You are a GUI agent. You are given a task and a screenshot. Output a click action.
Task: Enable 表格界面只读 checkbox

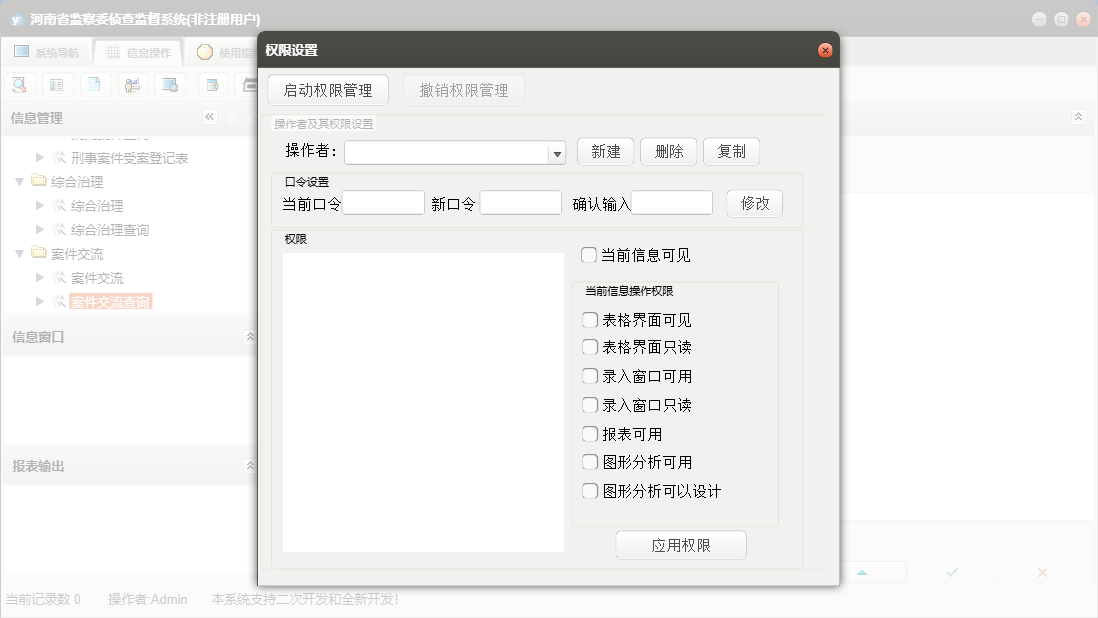590,346
